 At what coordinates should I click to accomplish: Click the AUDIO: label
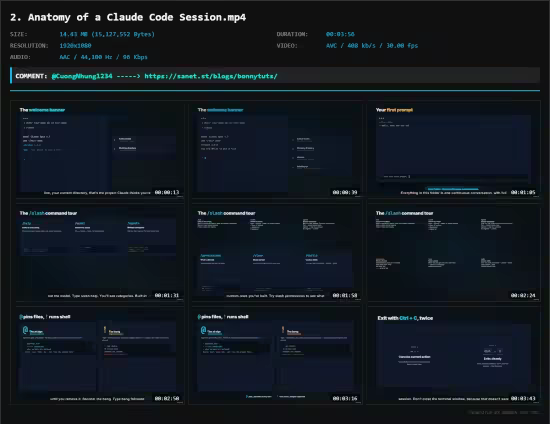point(20,57)
